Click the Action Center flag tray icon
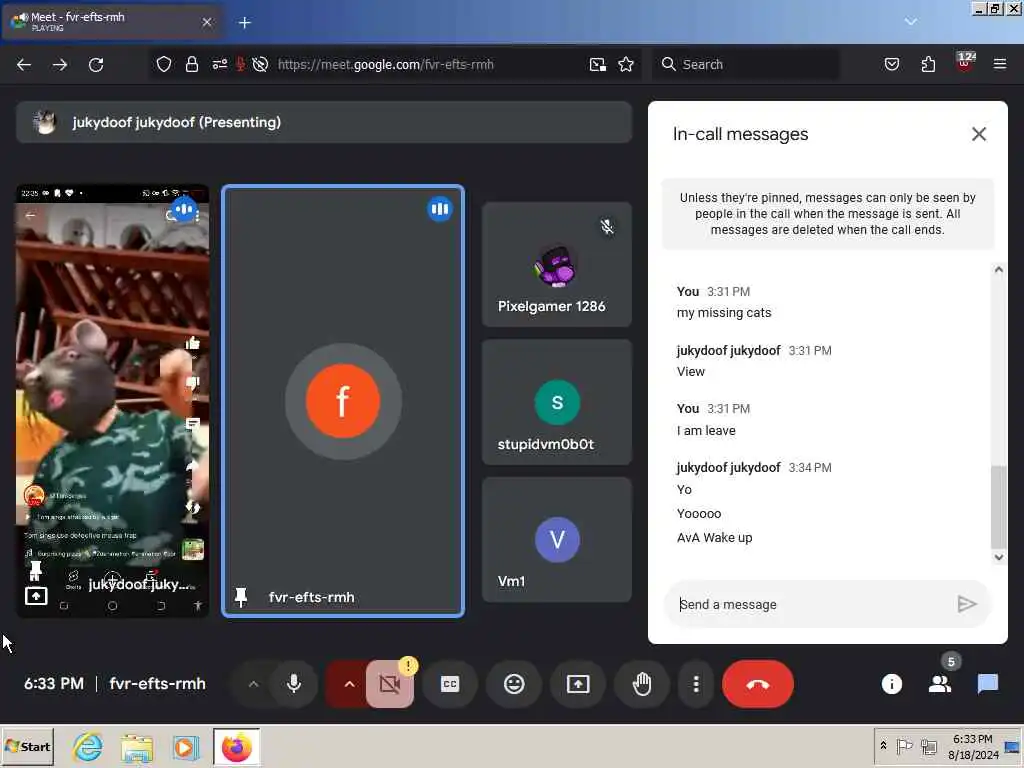This screenshot has width=1024, height=768. 904,745
